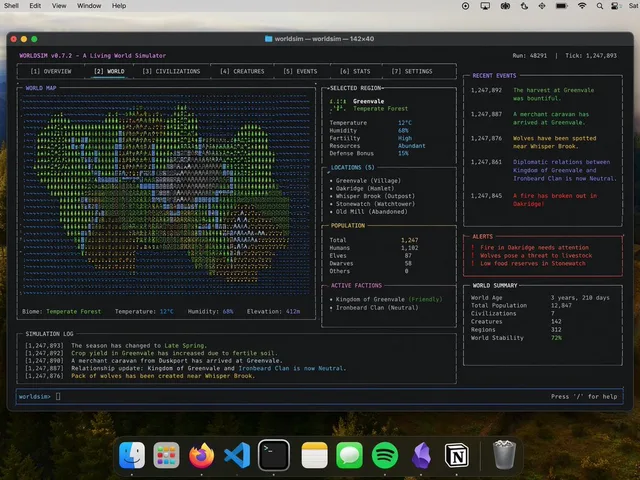The width and height of the screenshot is (640, 480).
Task: Open Finder from the dock
Action: (132, 455)
